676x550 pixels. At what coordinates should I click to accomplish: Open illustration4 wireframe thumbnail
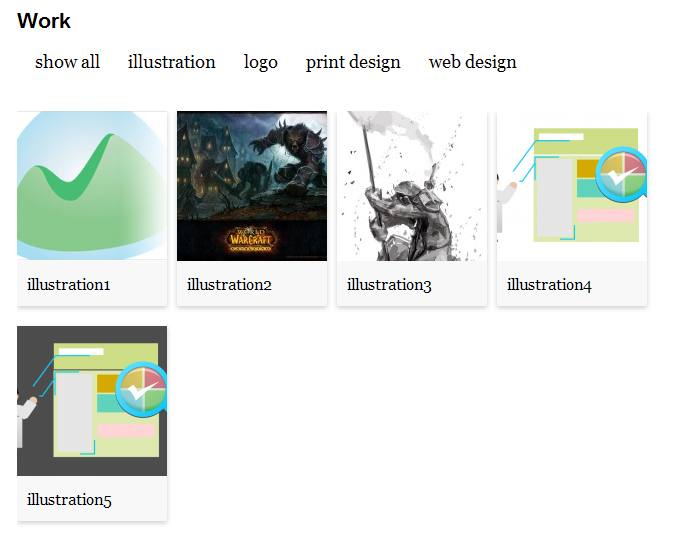tap(572, 186)
